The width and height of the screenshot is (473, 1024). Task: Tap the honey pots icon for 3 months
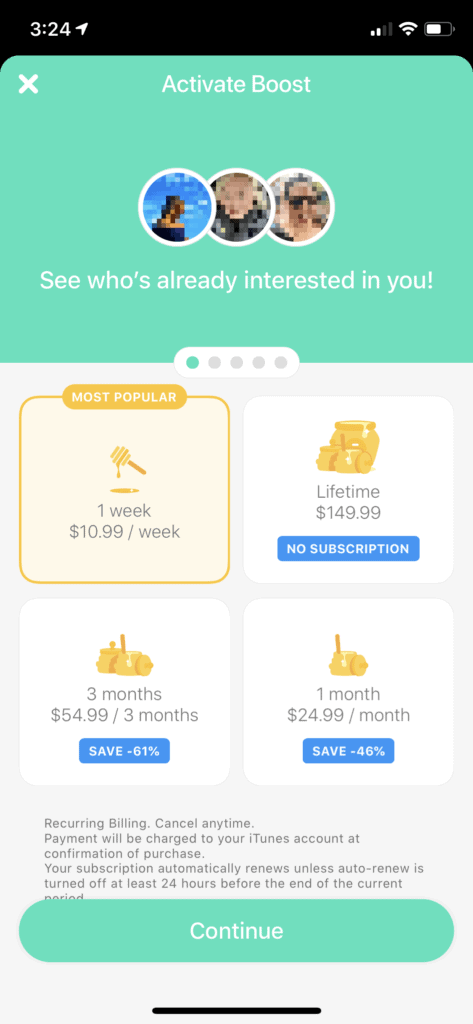point(125,654)
